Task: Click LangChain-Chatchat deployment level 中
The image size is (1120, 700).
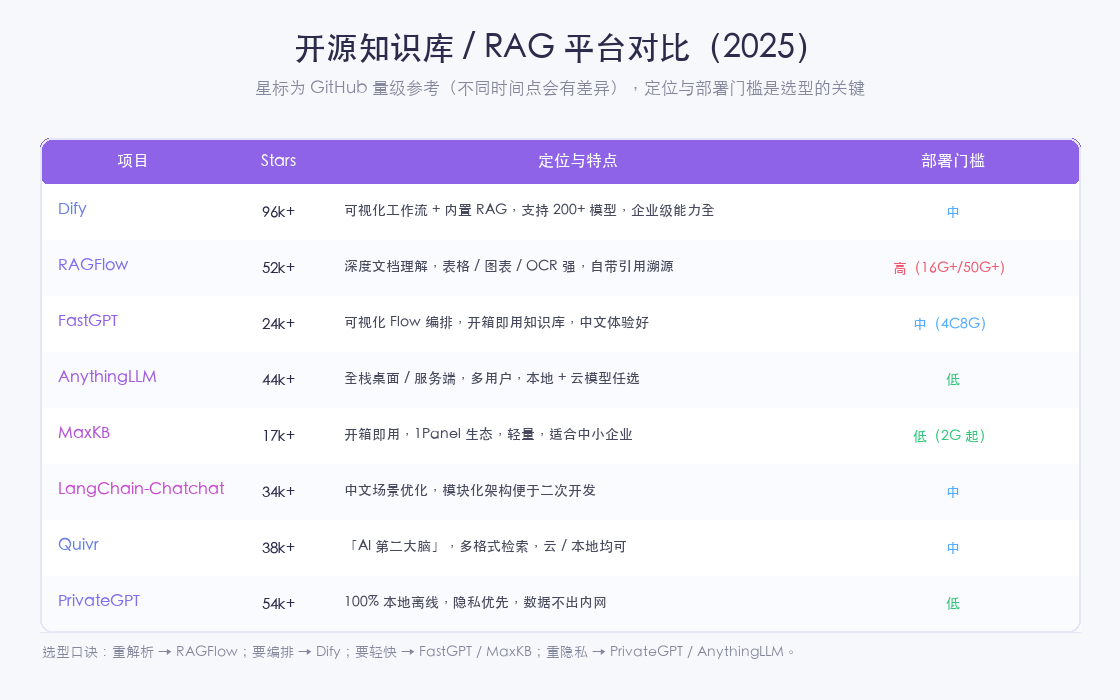Action: coord(953,491)
